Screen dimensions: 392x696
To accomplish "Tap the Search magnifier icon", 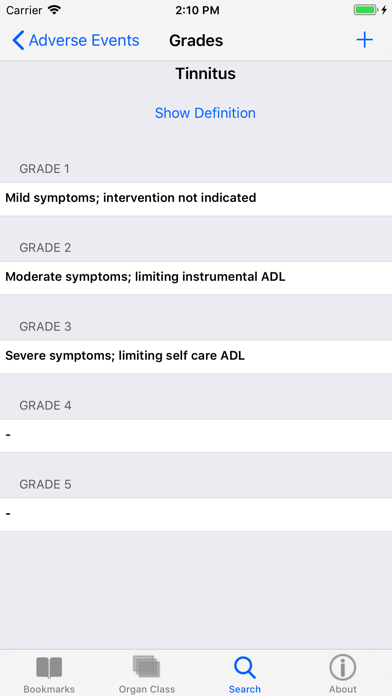I will coord(245,668).
